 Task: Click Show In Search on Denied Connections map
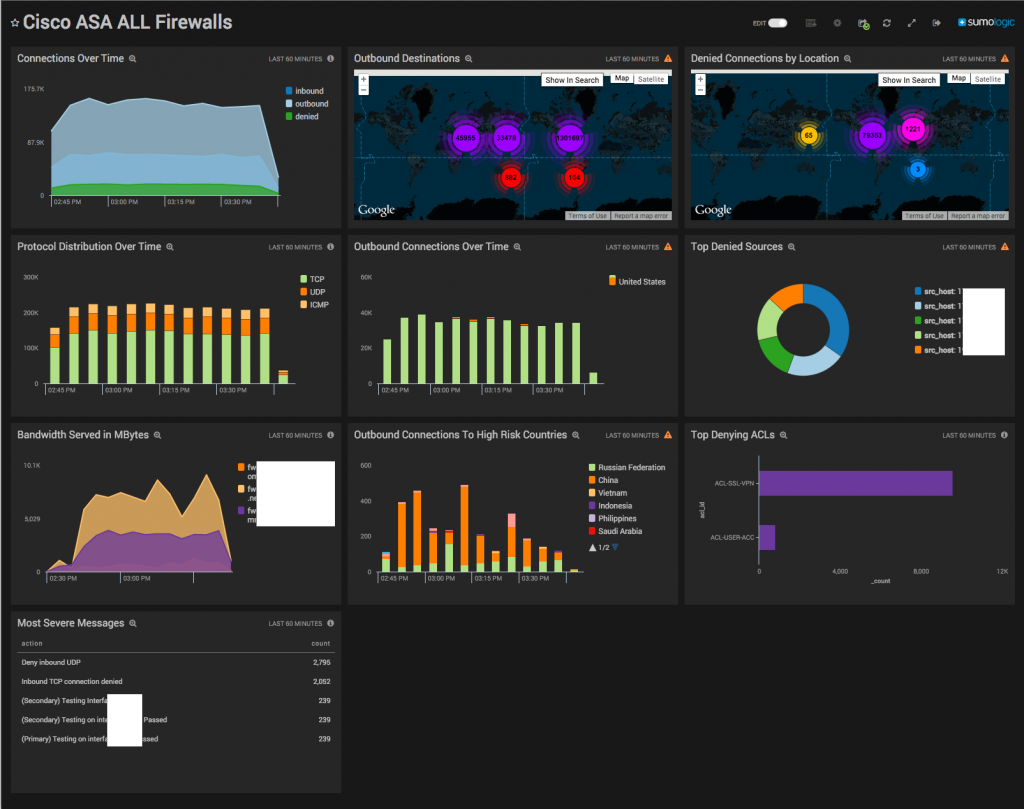[x=909, y=80]
